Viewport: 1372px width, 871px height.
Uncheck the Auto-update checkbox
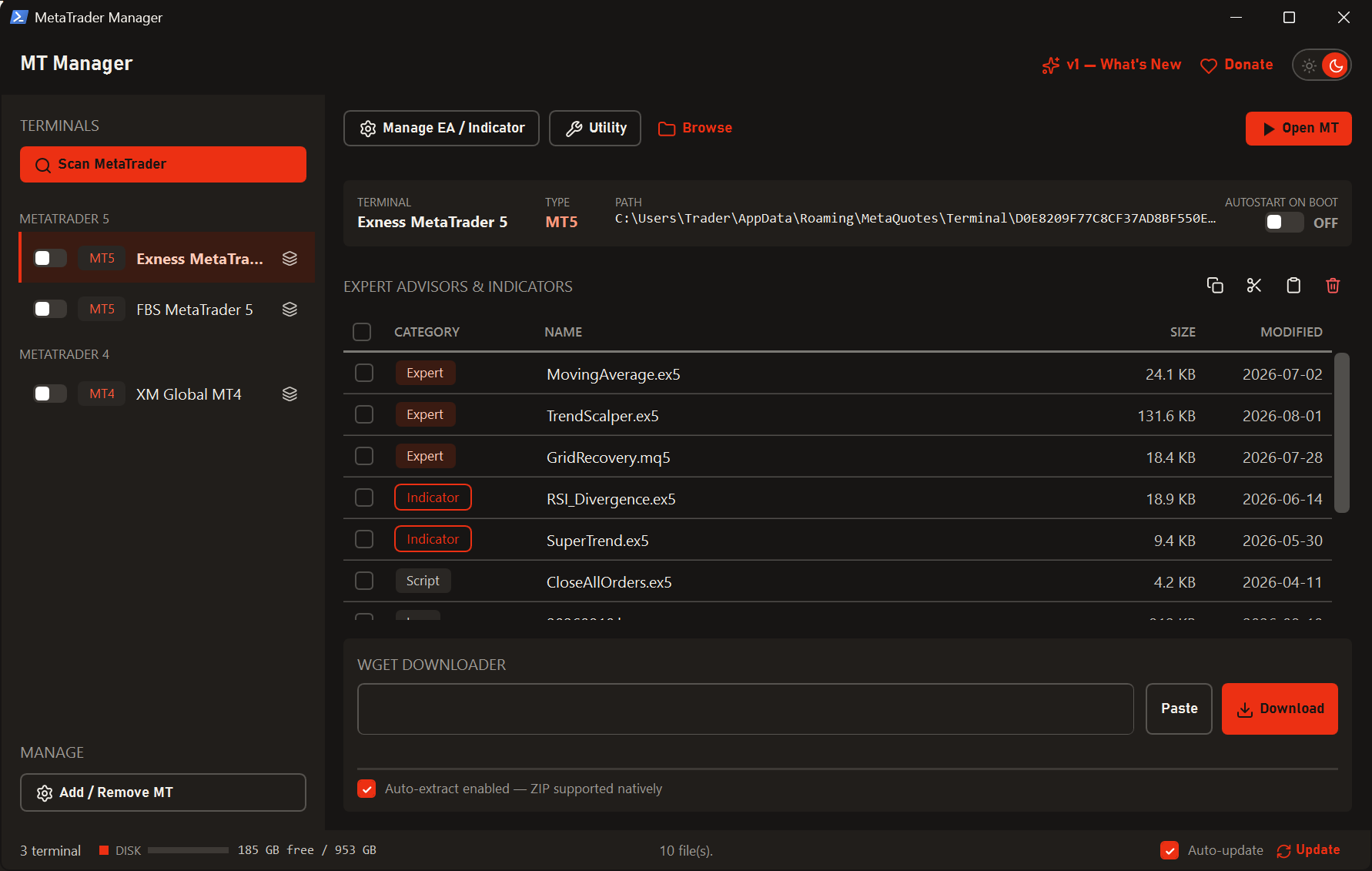1170,850
